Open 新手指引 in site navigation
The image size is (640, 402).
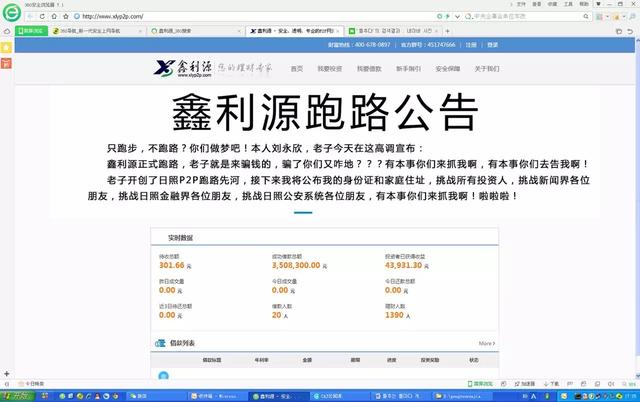point(409,69)
